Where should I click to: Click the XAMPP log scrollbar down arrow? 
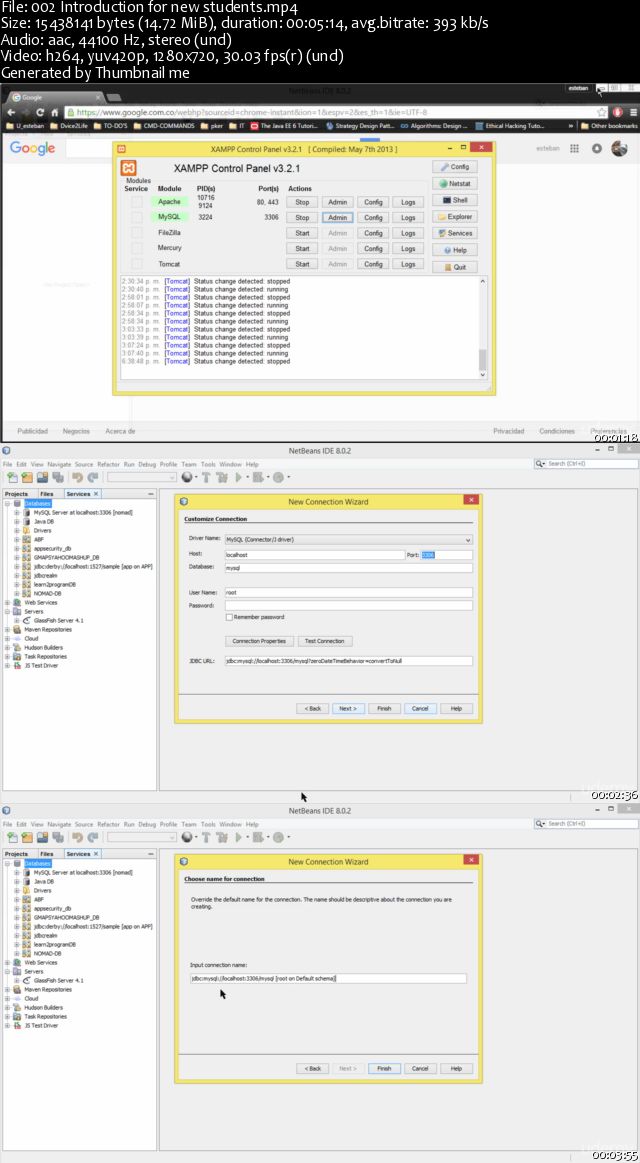click(483, 375)
